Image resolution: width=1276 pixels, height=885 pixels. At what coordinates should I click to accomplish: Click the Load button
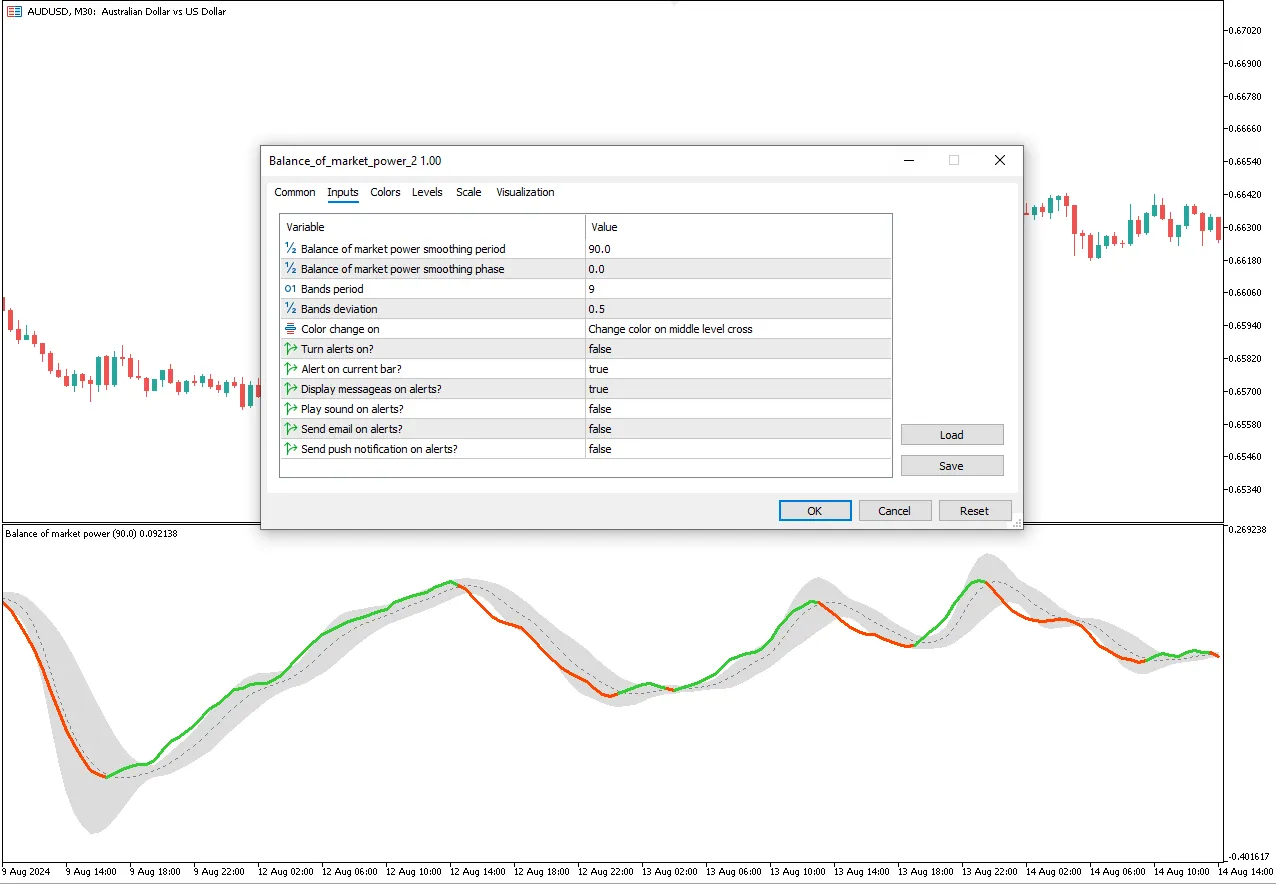tap(952, 435)
